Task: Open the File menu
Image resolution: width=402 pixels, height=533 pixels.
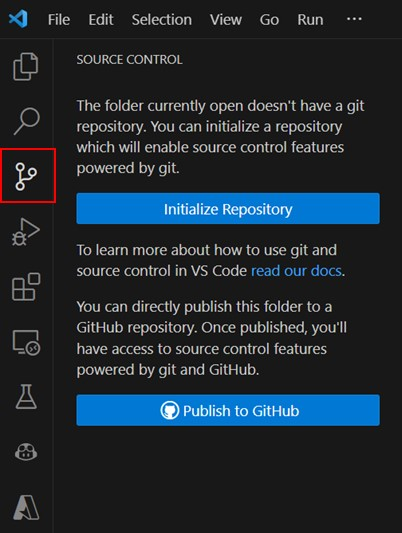Action: (59, 20)
